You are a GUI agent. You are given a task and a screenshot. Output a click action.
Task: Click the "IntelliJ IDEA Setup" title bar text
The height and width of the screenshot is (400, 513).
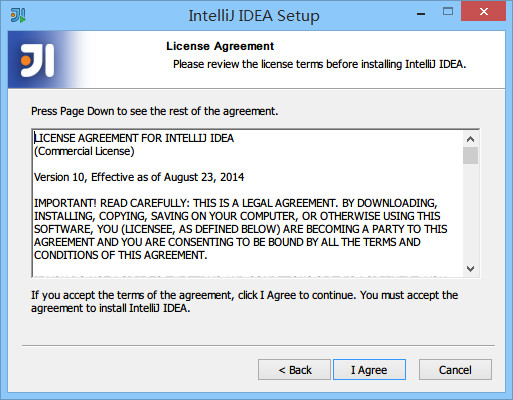point(254,16)
